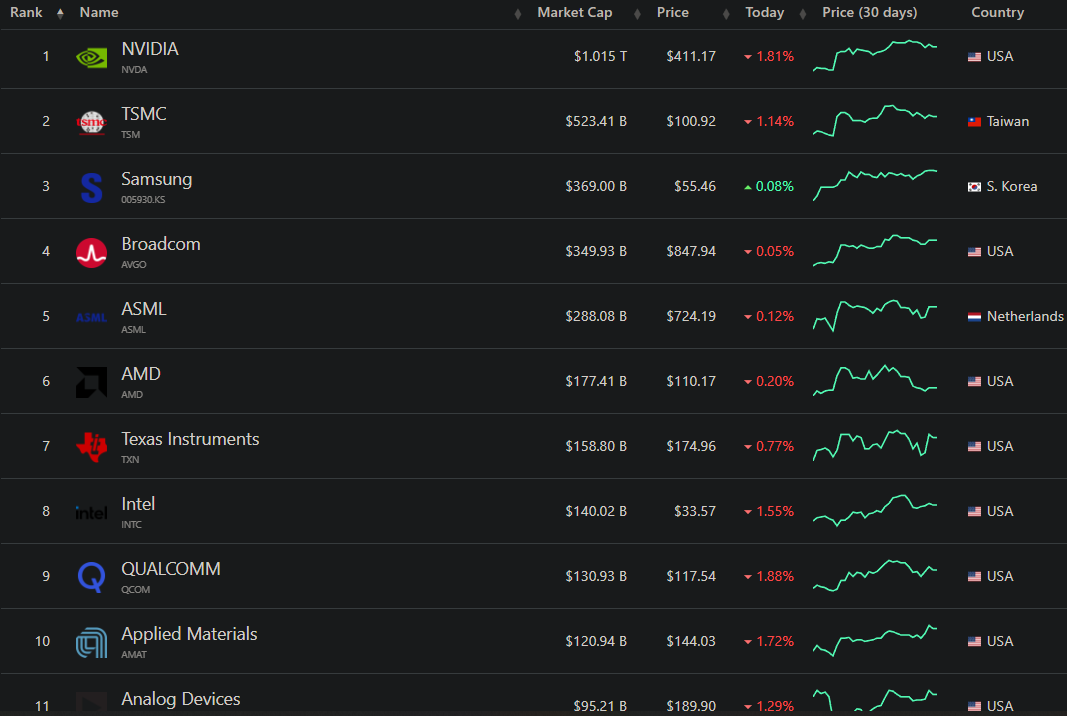Viewport: 1067px width, 716px height.
Task: Click the AMD logo icon
Action: pos(91,382)
